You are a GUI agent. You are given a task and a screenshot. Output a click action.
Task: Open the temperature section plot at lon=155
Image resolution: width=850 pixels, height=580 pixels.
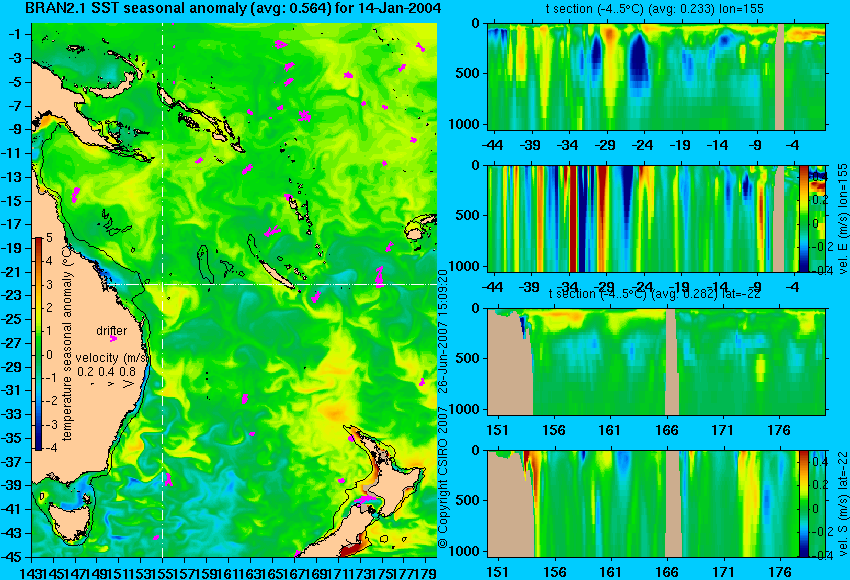[x=656, y=76]
